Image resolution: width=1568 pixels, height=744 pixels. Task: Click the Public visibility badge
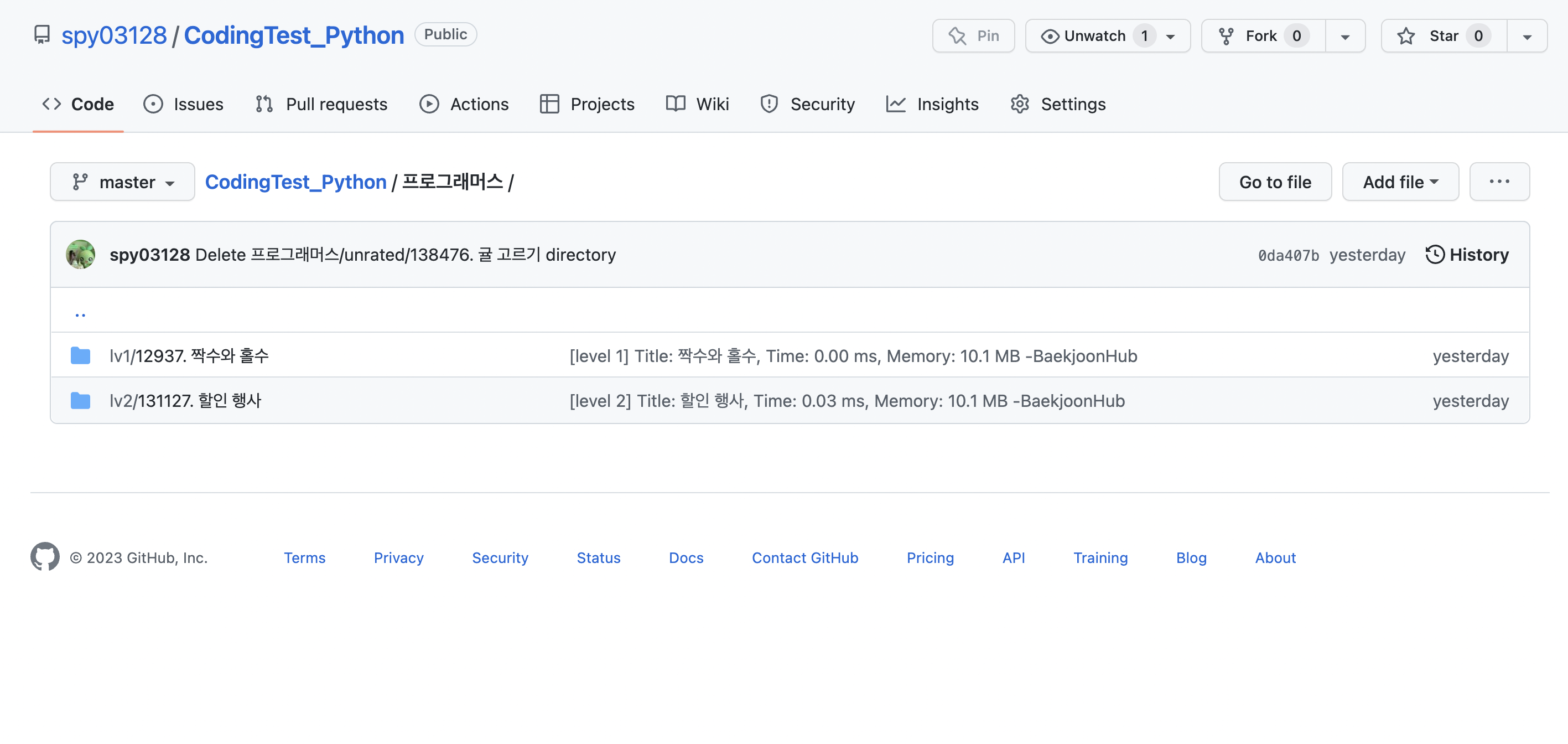(445, 34)
